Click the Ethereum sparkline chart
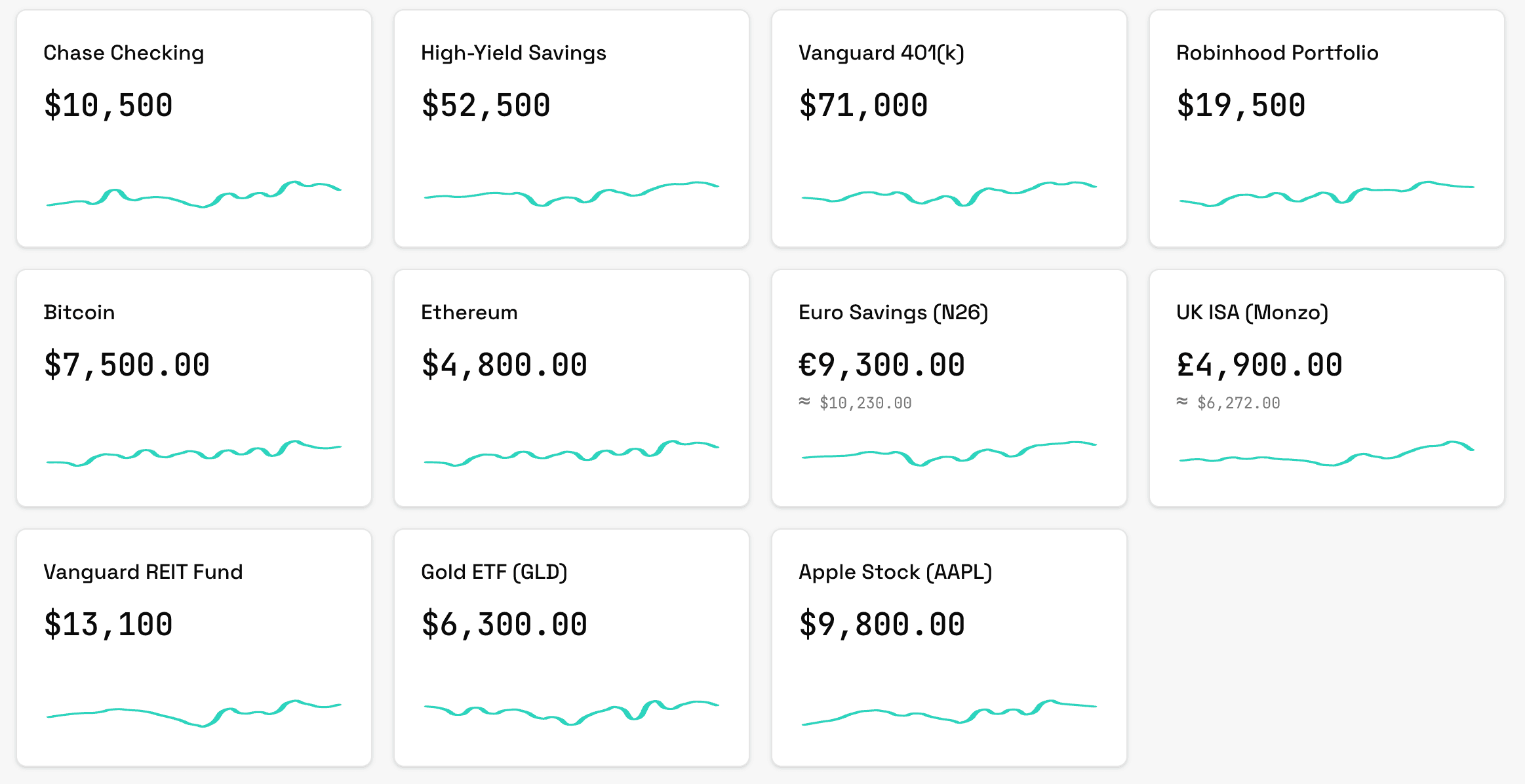Screen dimensions: 1525x784 [x=570, y=452]
